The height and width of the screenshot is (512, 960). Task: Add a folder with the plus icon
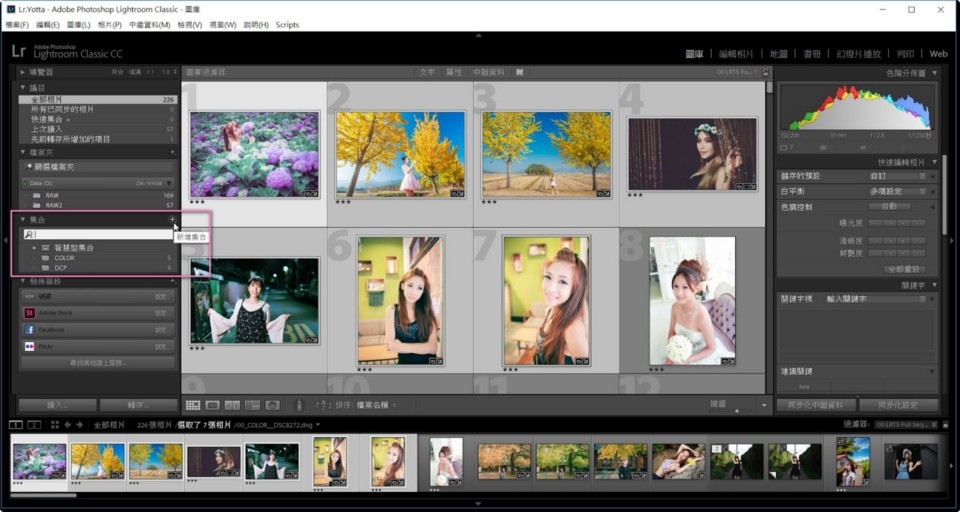173,152
